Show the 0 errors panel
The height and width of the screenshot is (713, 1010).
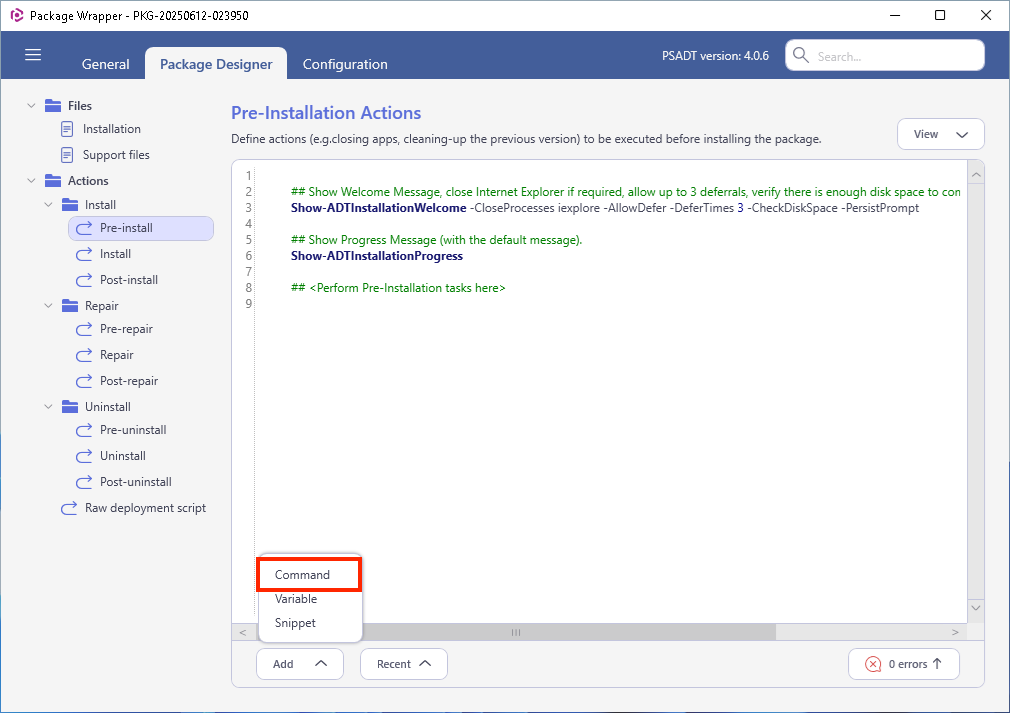904,664
